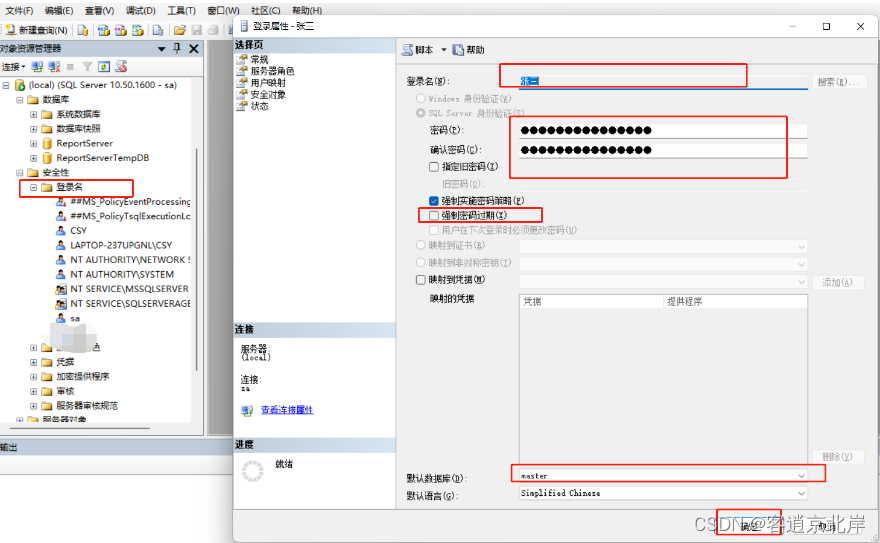Open the Tools (工具) menu
Viewport: 880px width, 543px height.
tap(181, 11)
